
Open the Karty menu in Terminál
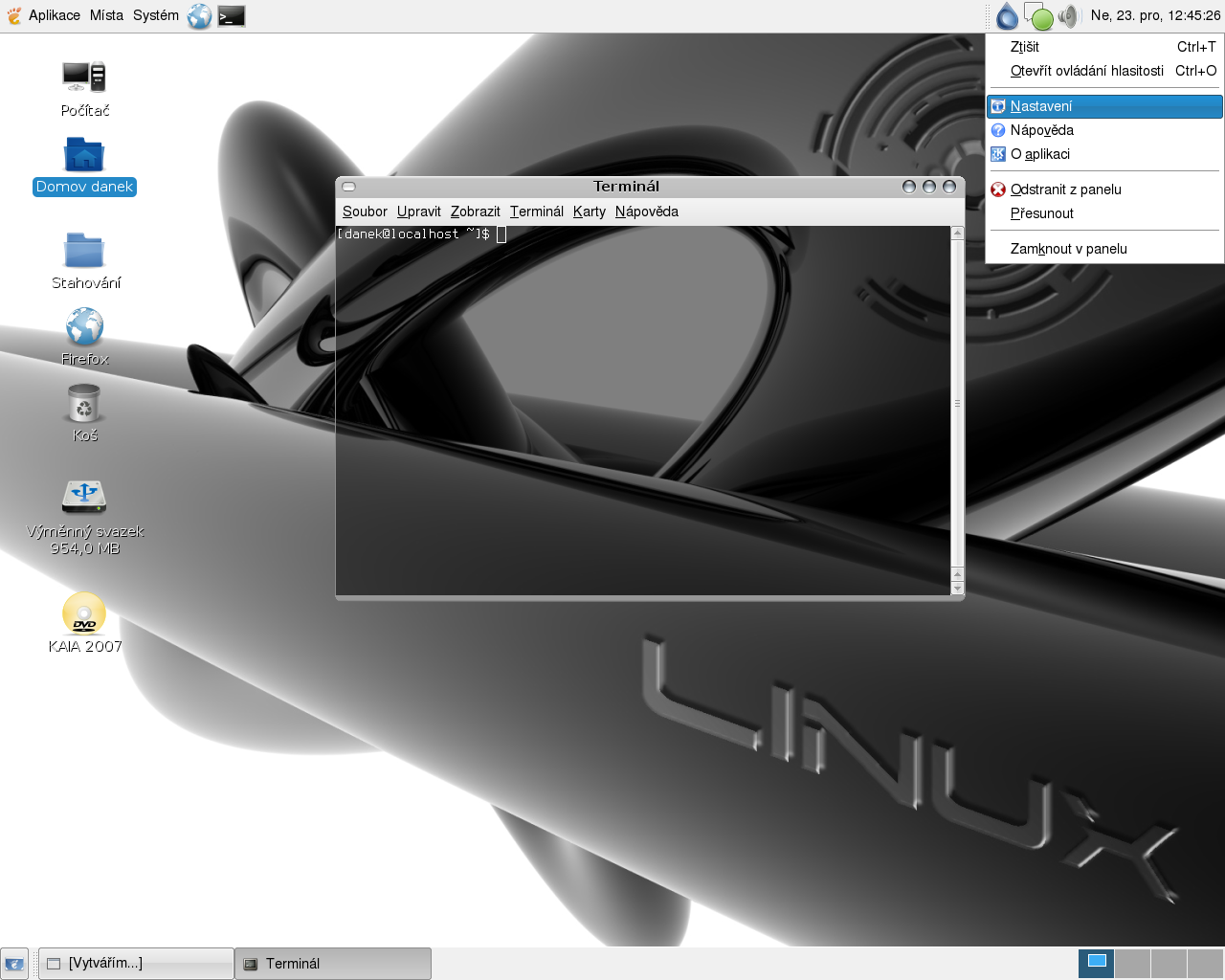(590, 212)
